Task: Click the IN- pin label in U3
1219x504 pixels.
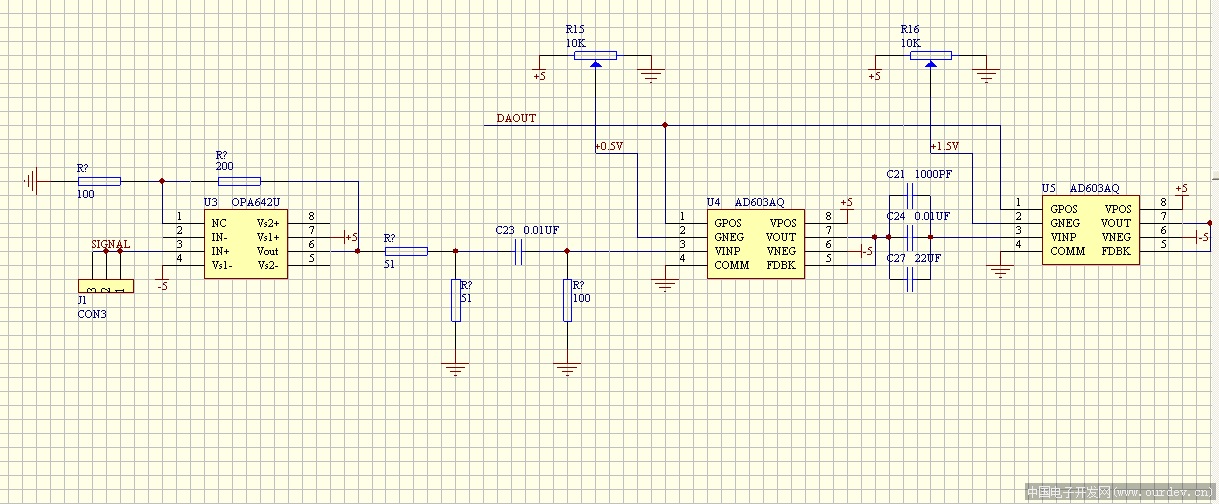Action: tap(220, 237)
